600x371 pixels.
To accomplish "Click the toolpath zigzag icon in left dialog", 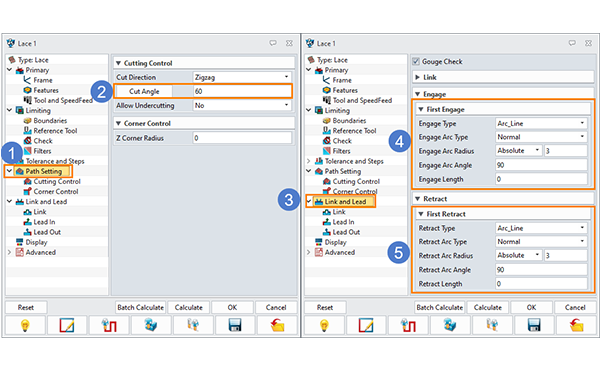I will pyautogui.click(x=109, y=325).
